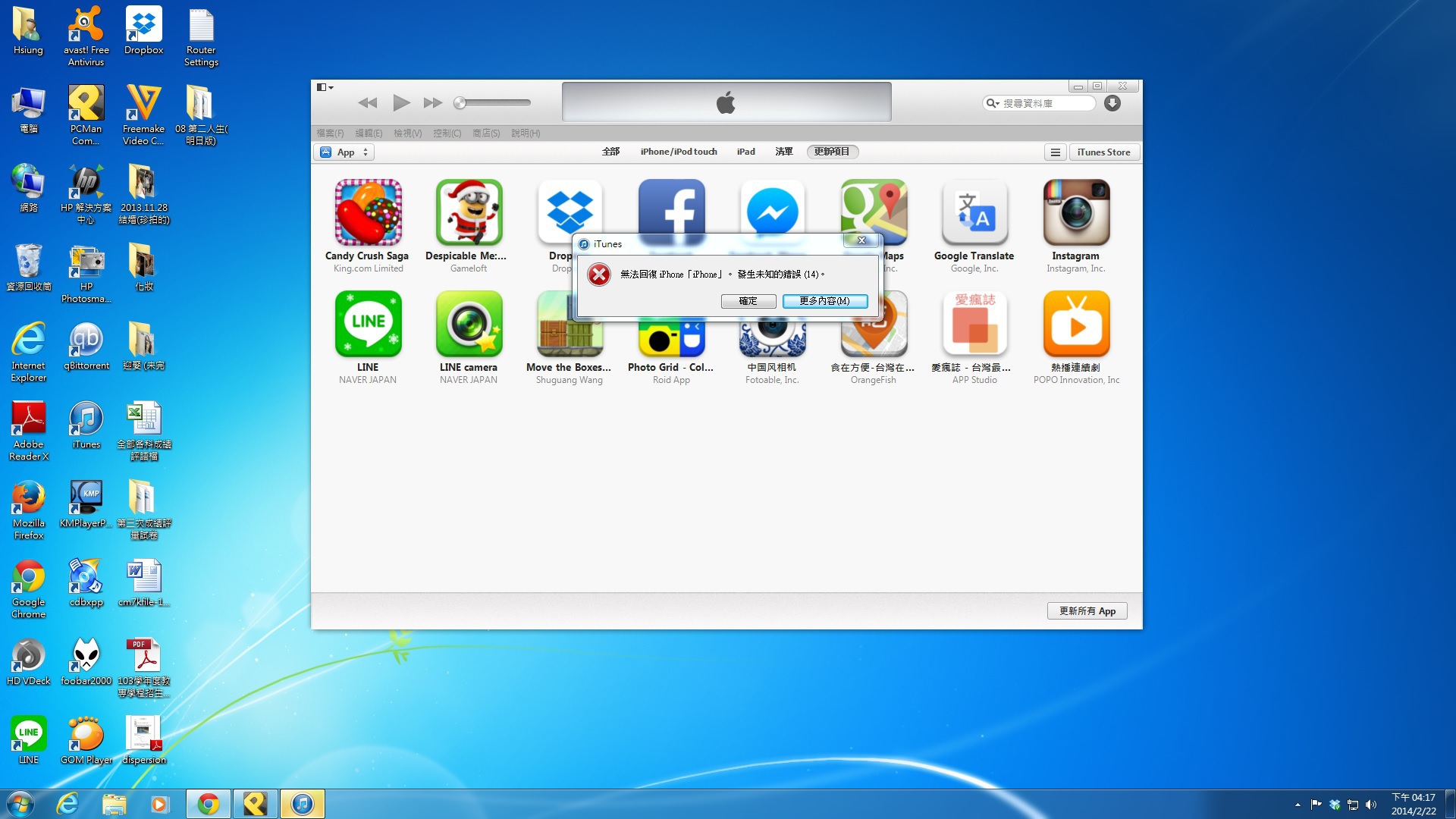
Task: Open the 說明(H) menu
Action: click(526, 133)
